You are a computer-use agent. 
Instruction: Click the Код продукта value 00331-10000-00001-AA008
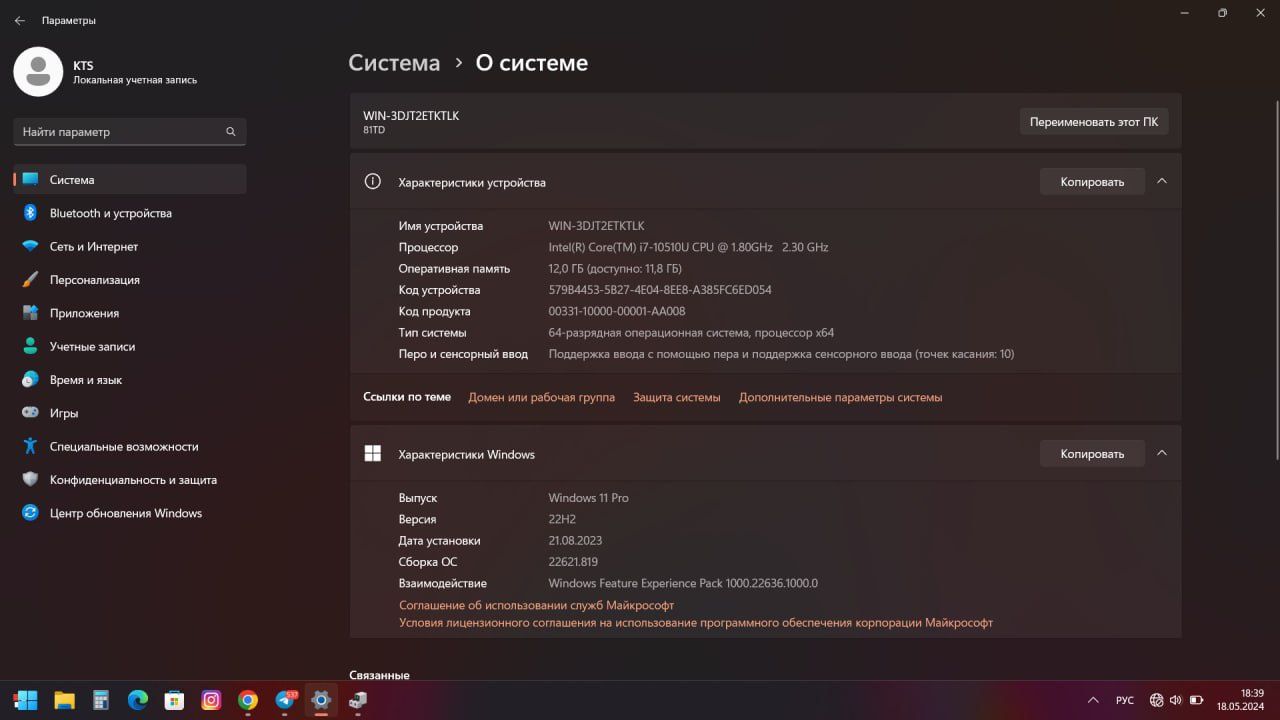[x=617, y=311]
